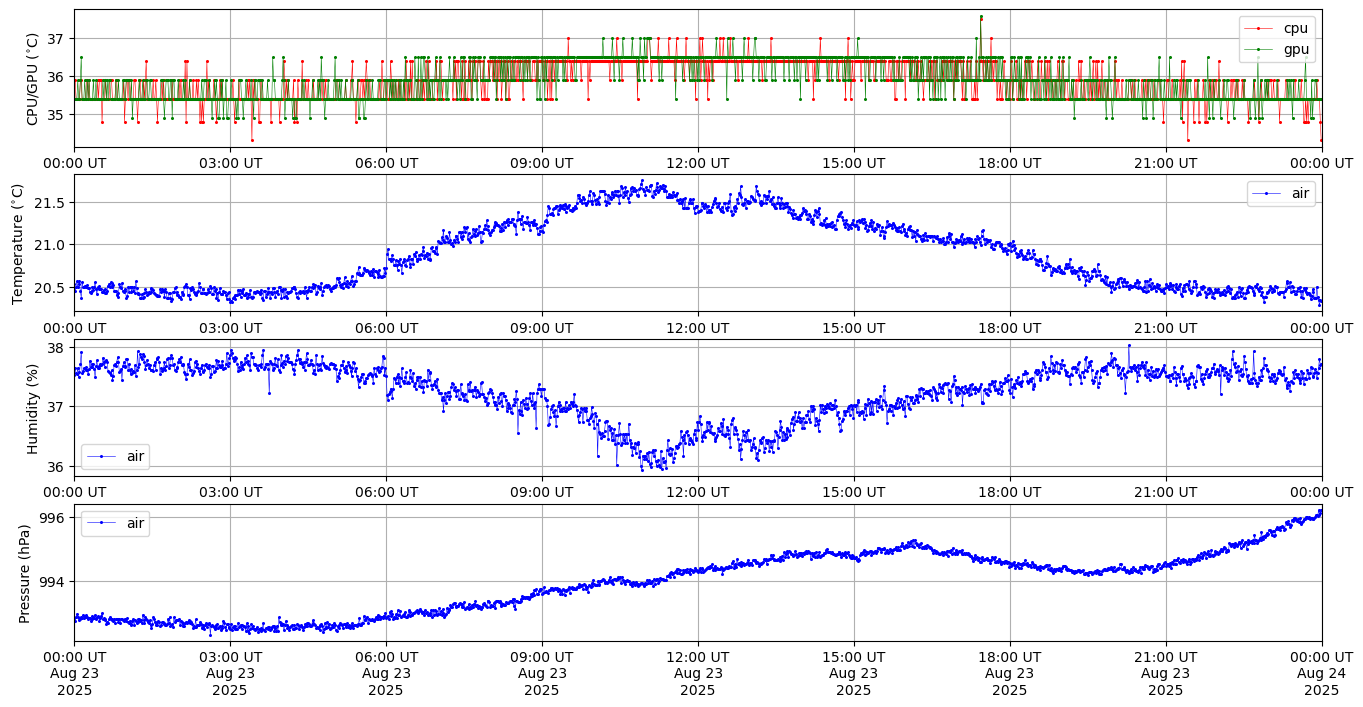The height and width of the screenshot is (707, 1363).
Task: Click '18:00 UT' under the CPU/GPU plot
Action: tap(1010, 163)
